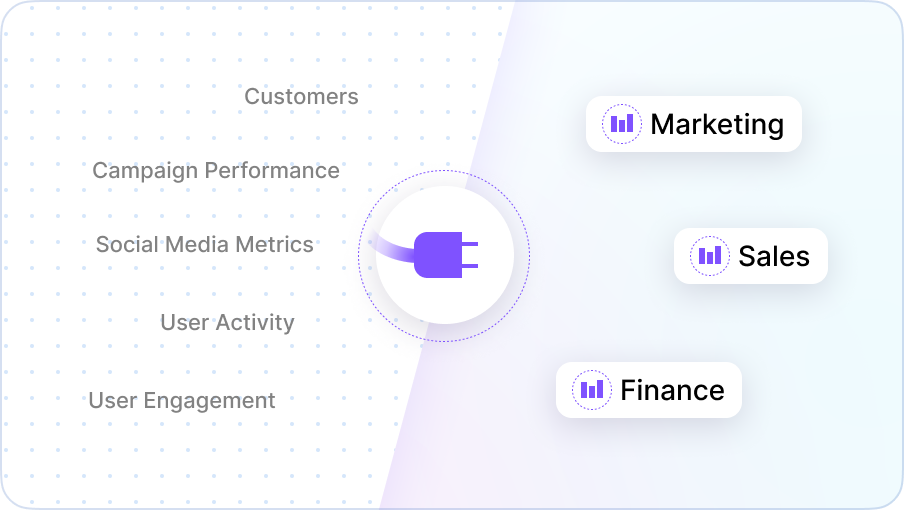Image resolution: width=904 pixels, height=510 pixels.
Task: Click the purple plug connector icon
Action: (446, 255)
